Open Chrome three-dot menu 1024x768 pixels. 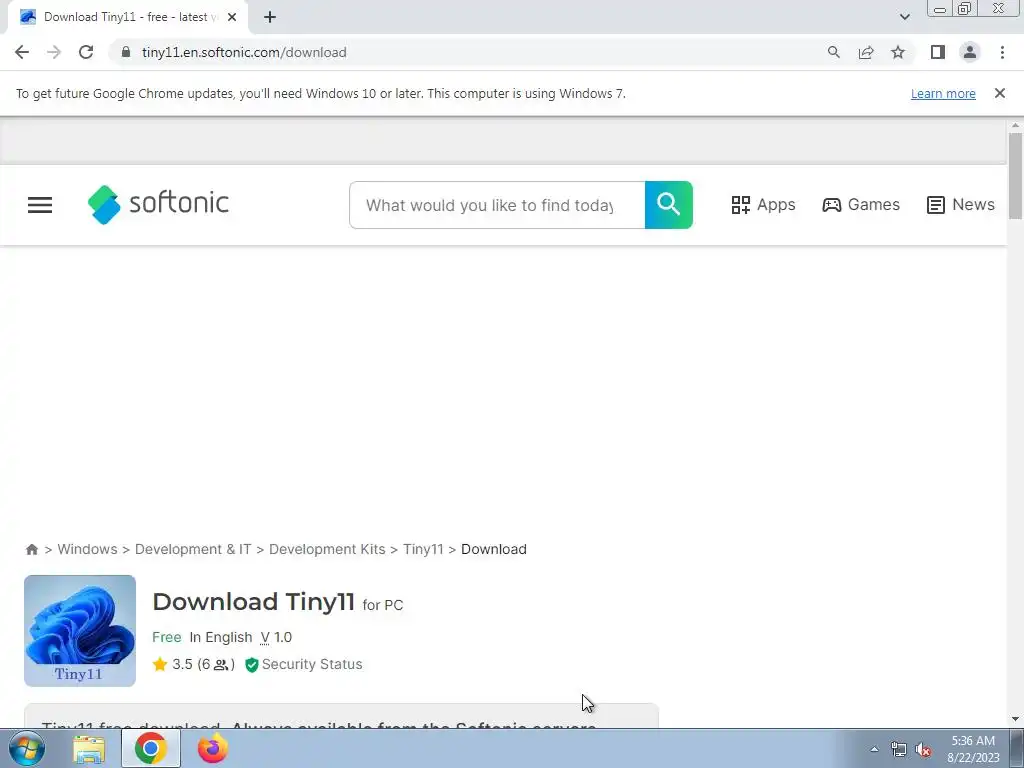tap(1002, 52)
